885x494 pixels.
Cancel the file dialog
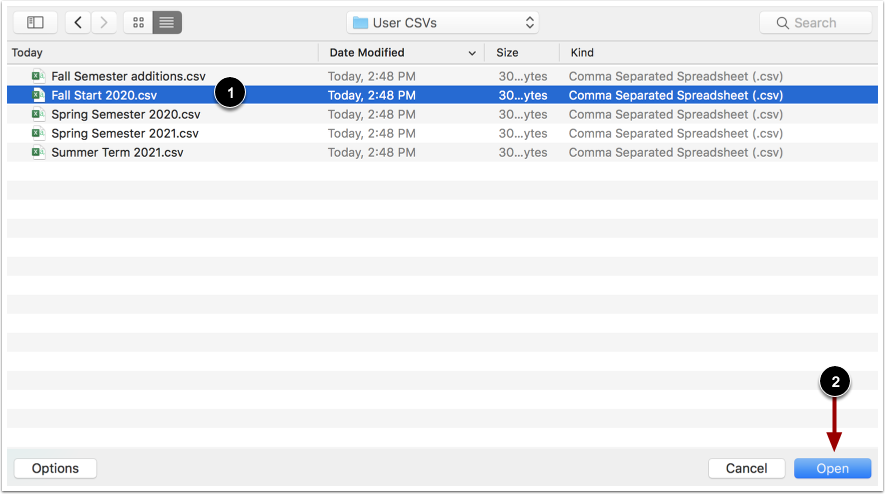pyautogui.click(x=746, y=469)
